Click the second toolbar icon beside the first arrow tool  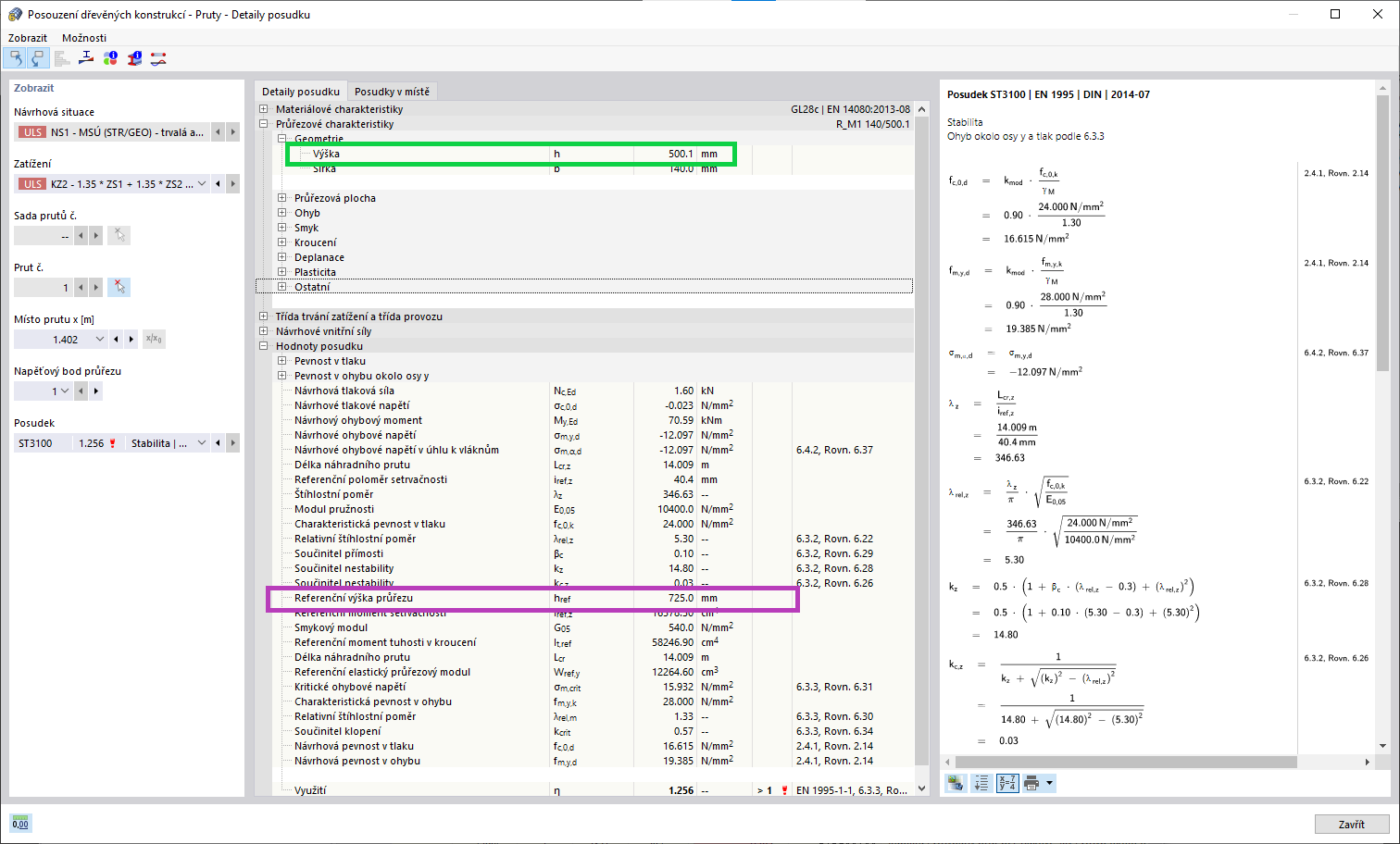[x=37, y=58]
